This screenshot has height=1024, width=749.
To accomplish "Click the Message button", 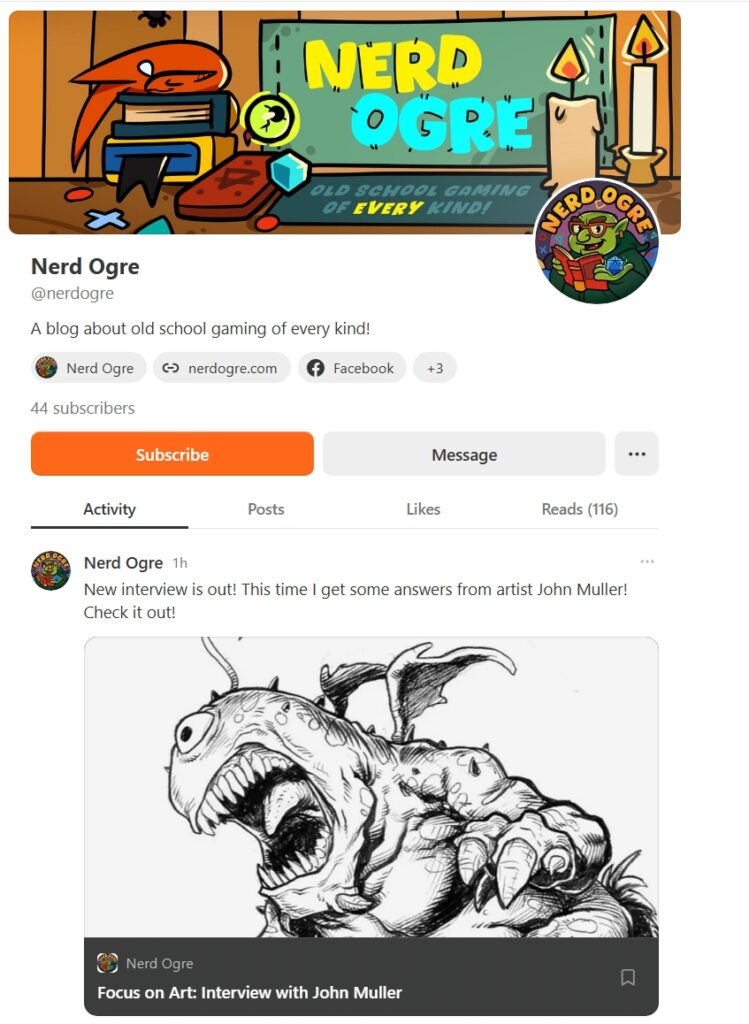I will pos(464,454).
